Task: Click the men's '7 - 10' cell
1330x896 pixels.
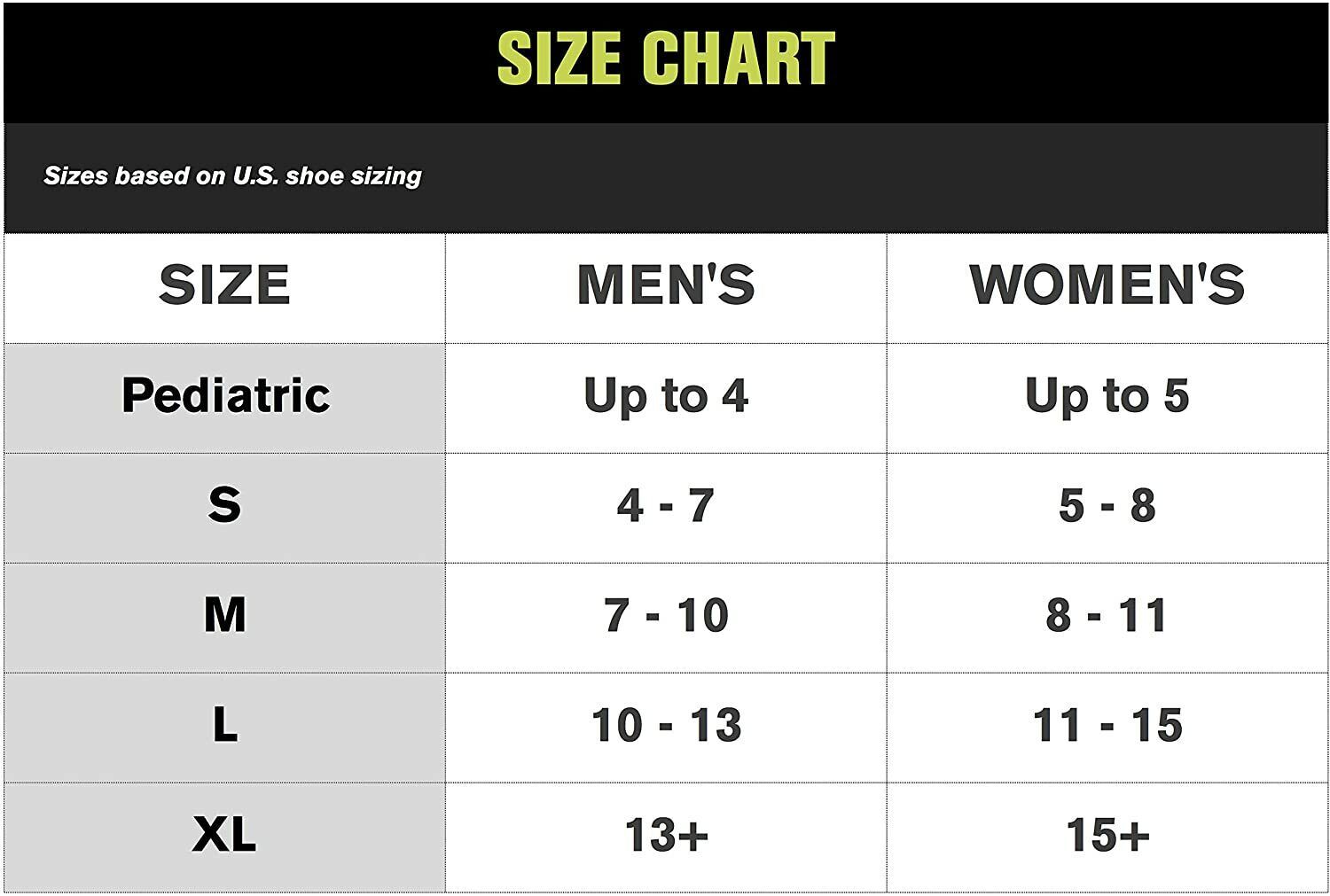Action: [666, 616]
